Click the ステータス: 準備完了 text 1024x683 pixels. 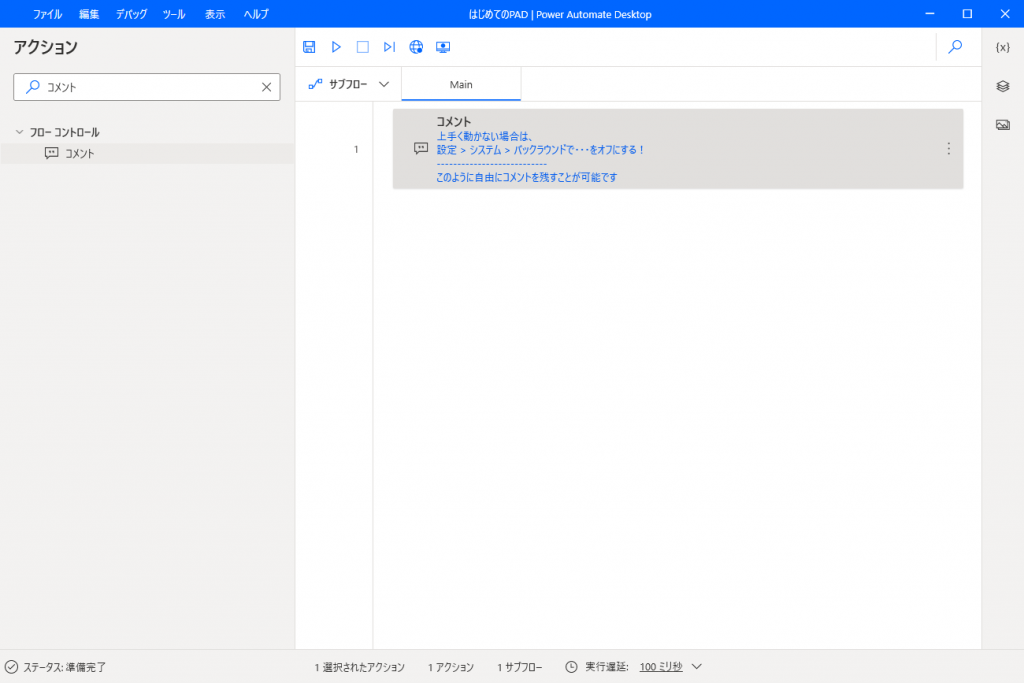65,667
